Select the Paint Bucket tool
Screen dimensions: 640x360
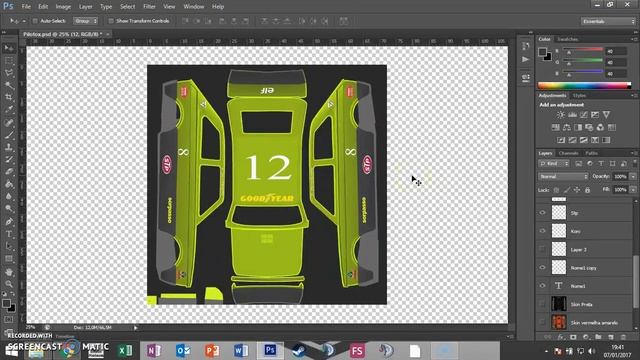pyautogui.click(x=9, y=184)
